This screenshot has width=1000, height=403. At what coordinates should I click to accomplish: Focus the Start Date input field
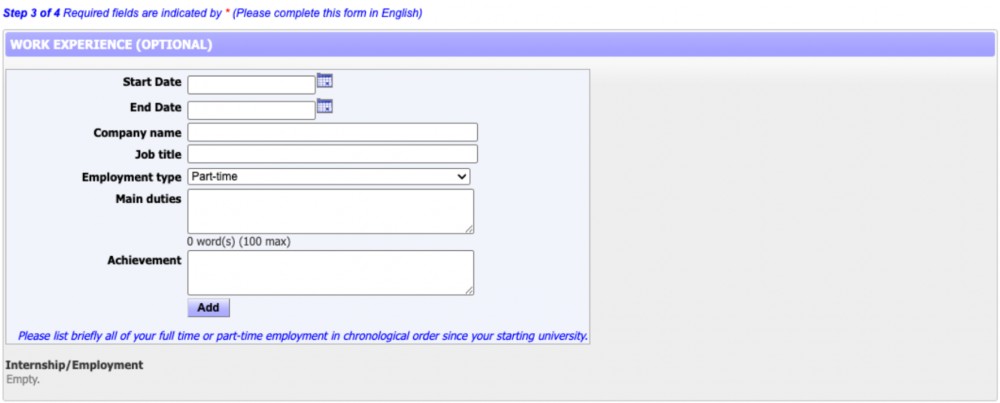click(251, 85)
